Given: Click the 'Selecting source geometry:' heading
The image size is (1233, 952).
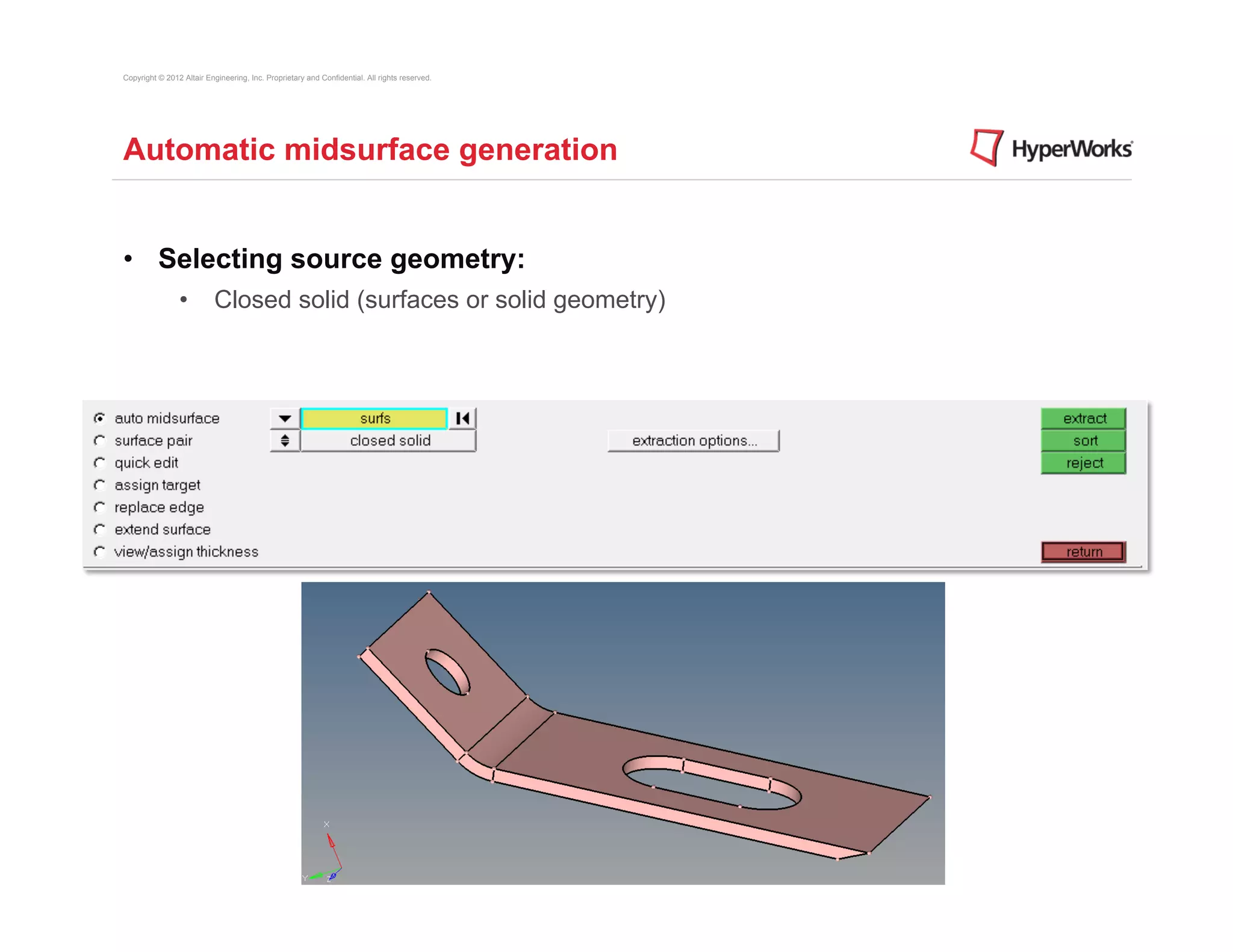Looking at the screenshot, I should coord(341,259).
